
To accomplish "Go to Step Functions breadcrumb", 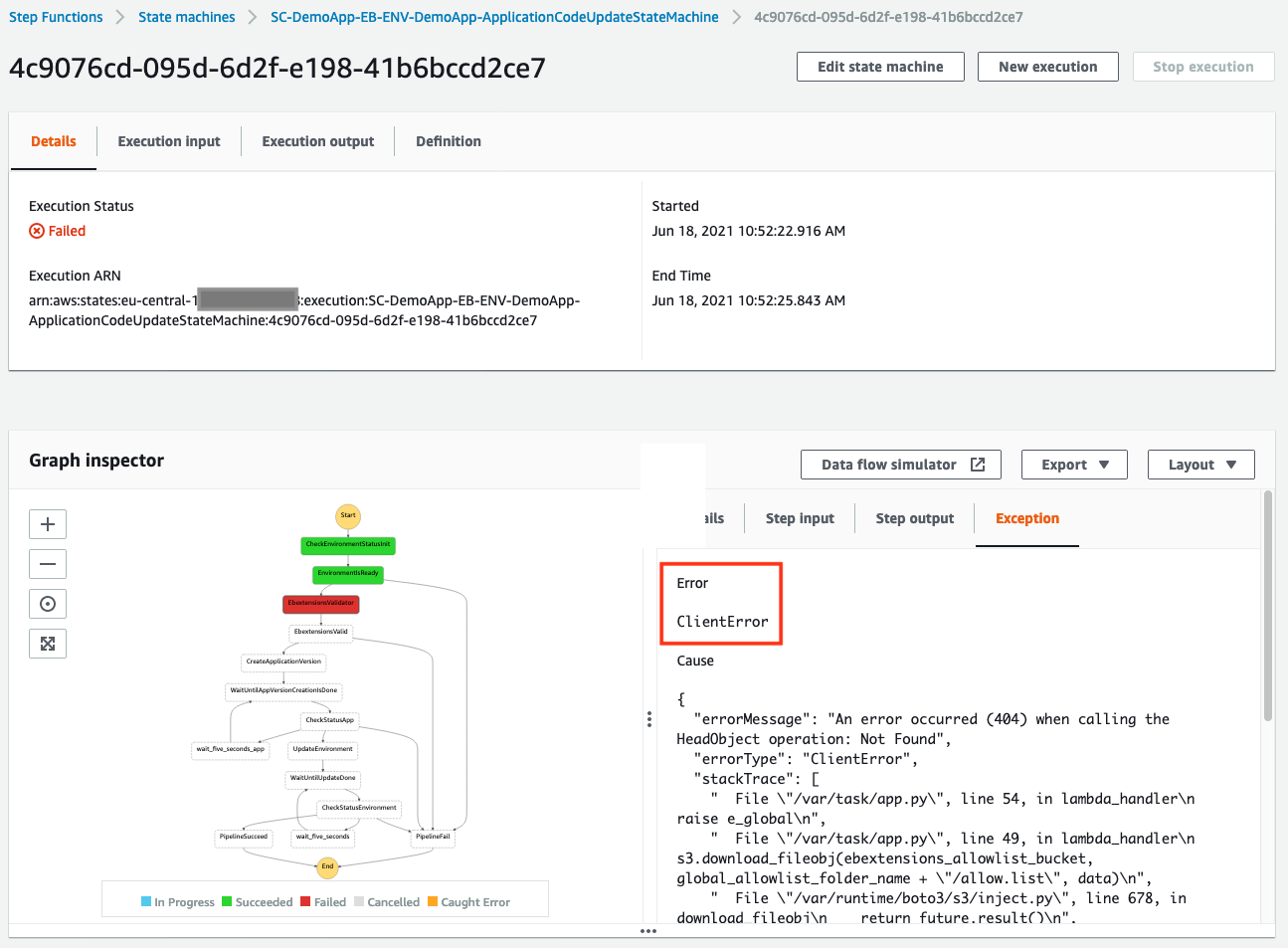I will click(x=56, y=17).
